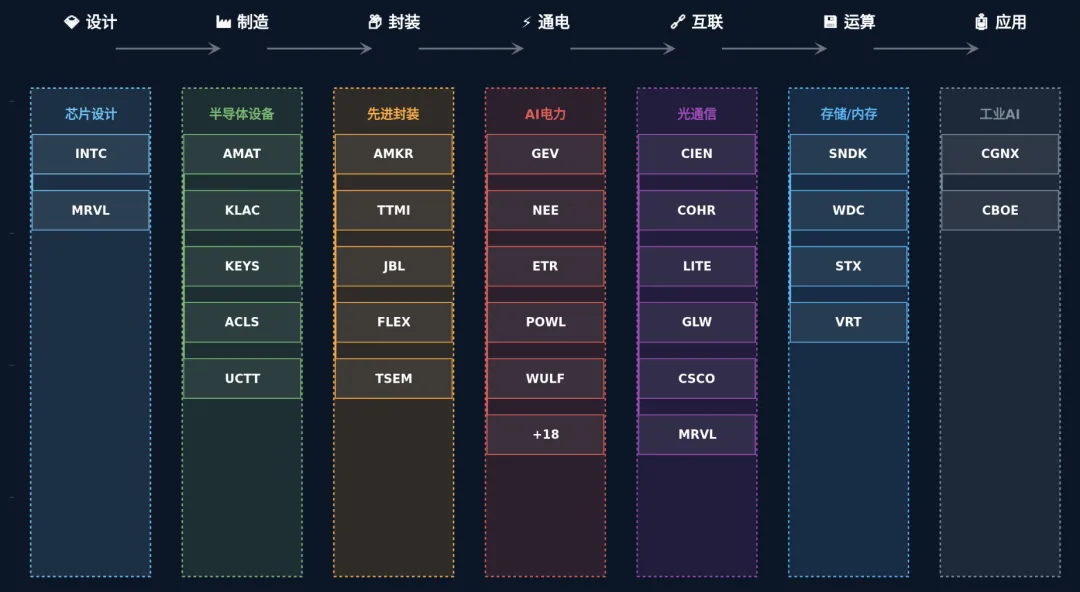Click the SNDK ticker box
This screenshot has width=1080, height=592.
pos(849,154)
